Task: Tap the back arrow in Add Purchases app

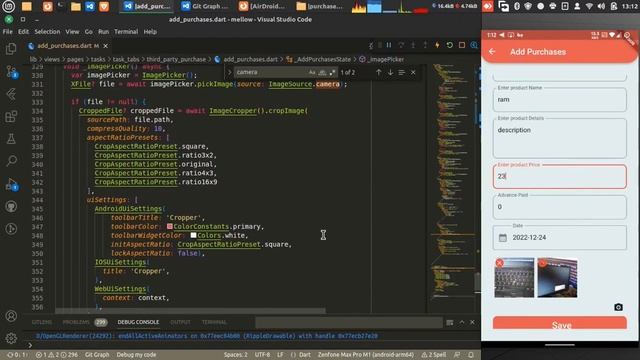Action: pos(492,51)
